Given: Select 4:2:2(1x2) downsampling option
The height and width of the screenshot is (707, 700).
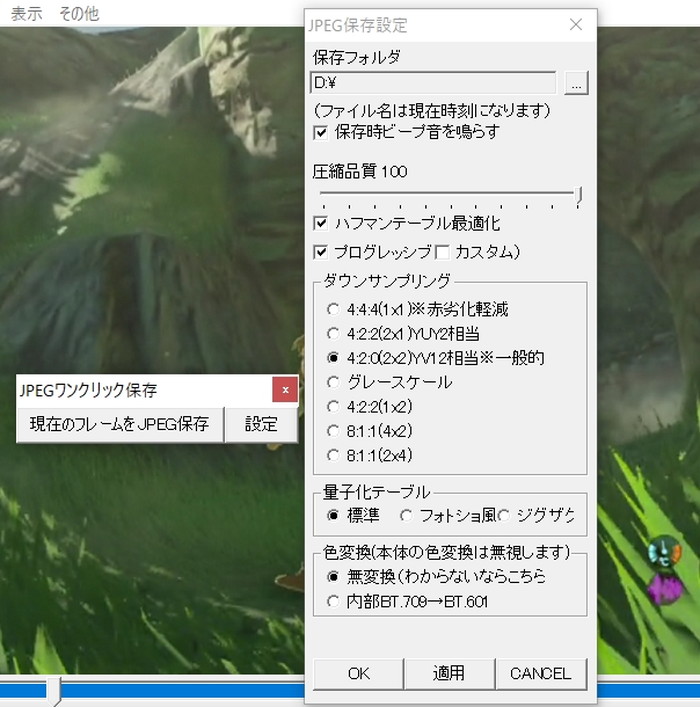Looking at the screenshot, I should tap(369, 407).
